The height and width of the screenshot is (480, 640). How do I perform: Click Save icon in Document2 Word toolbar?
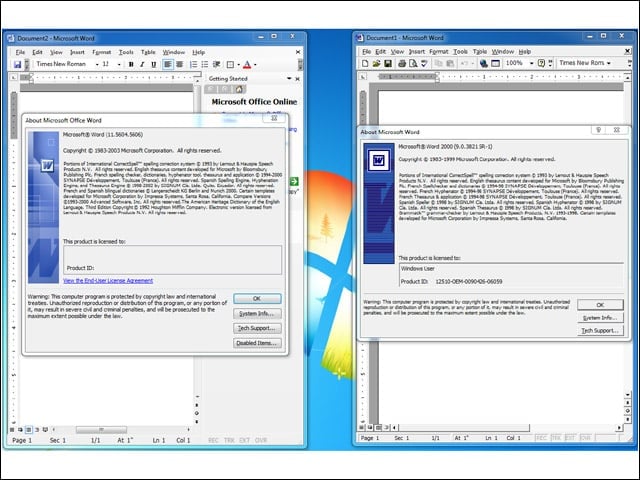point(17,64)
